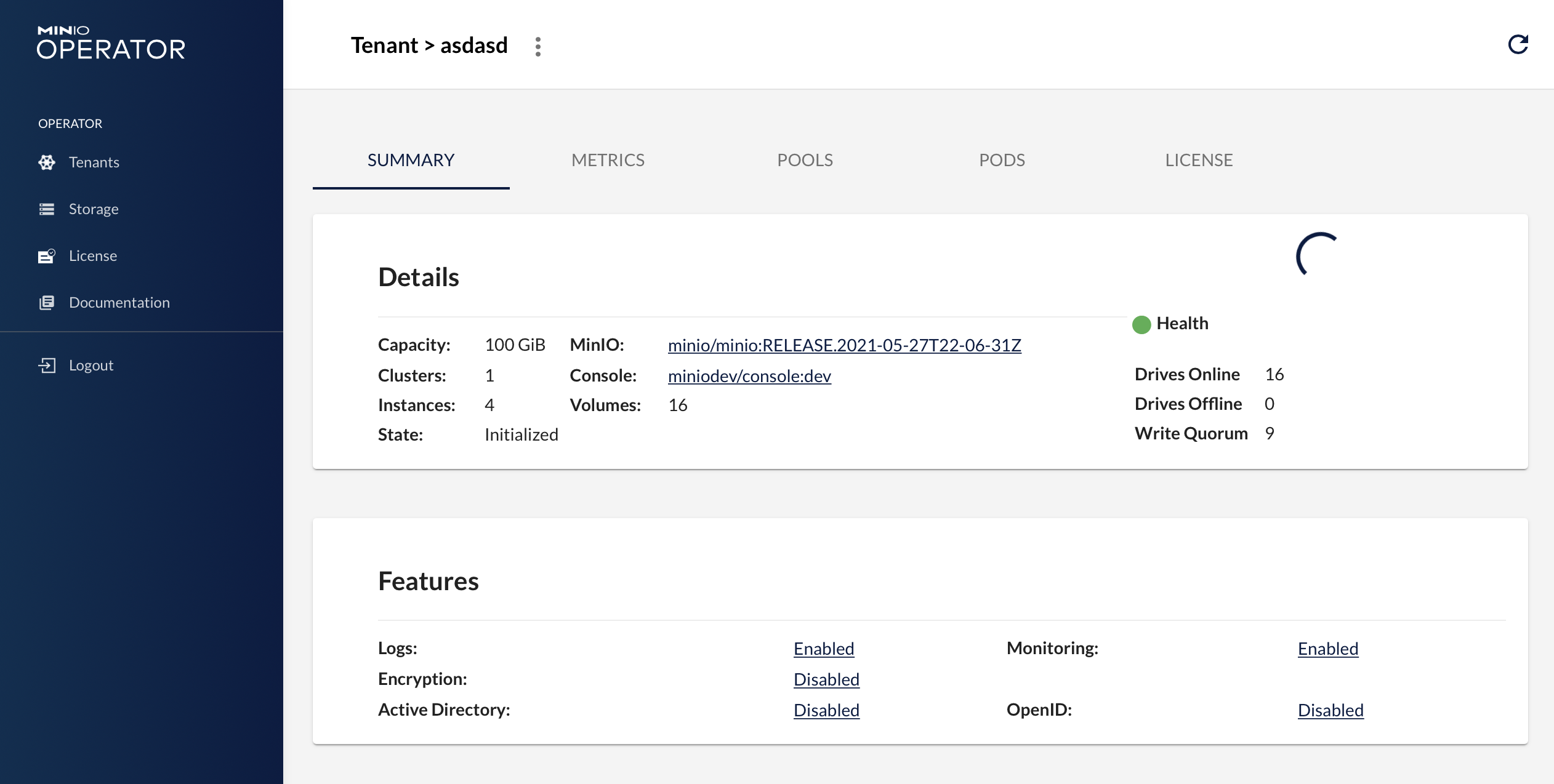Open the tenant three-dot options menu
This screenshot has height=784, width=1554.
[538, 46]
